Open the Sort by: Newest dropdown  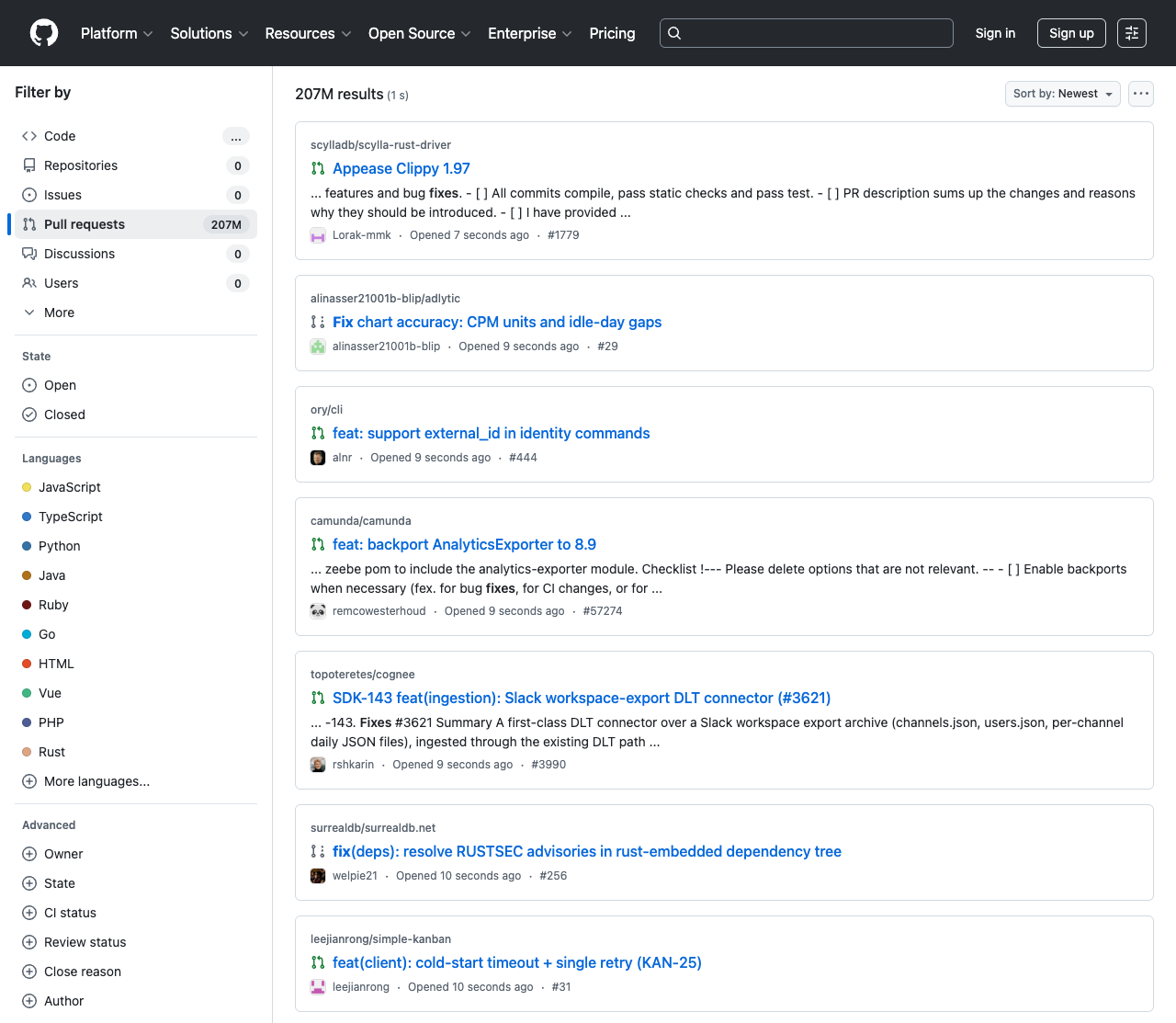click(1063, 94)
